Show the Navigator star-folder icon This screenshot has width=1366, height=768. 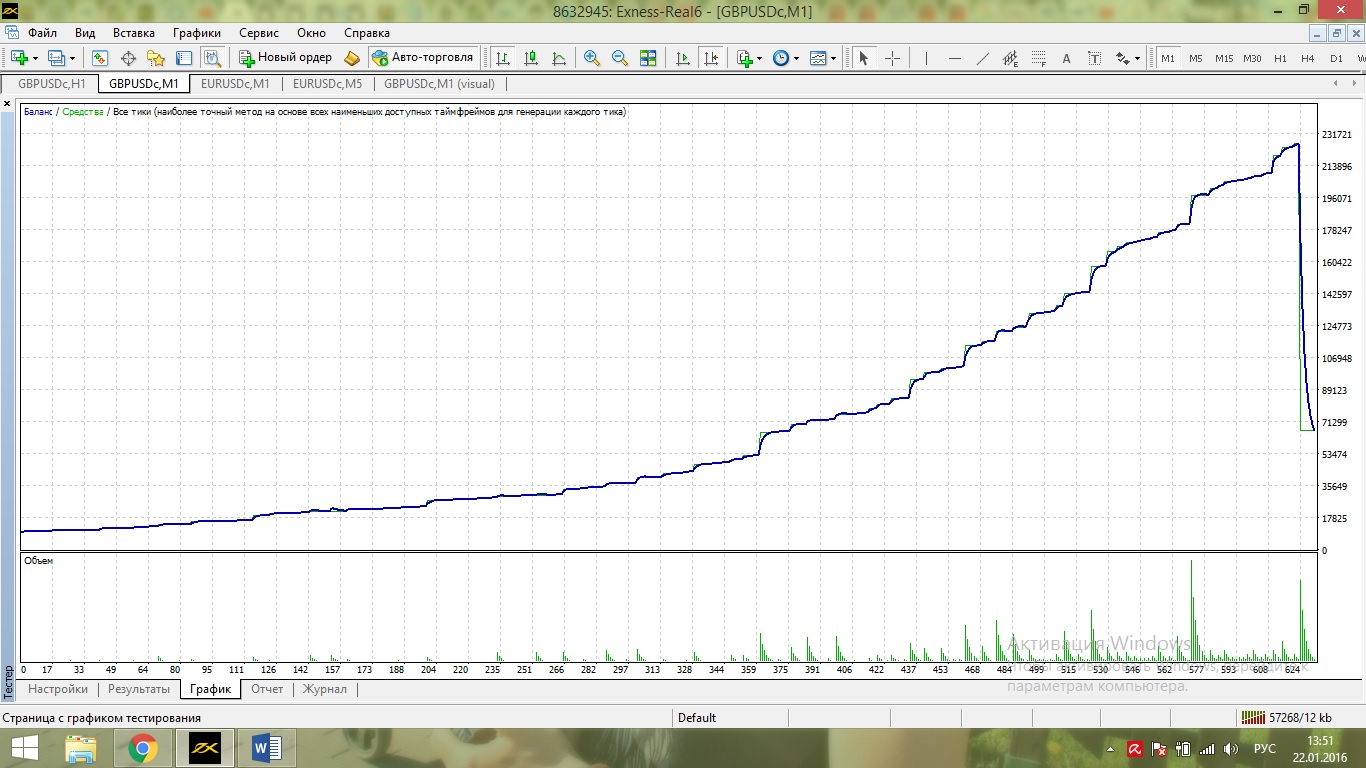point(156,58)
